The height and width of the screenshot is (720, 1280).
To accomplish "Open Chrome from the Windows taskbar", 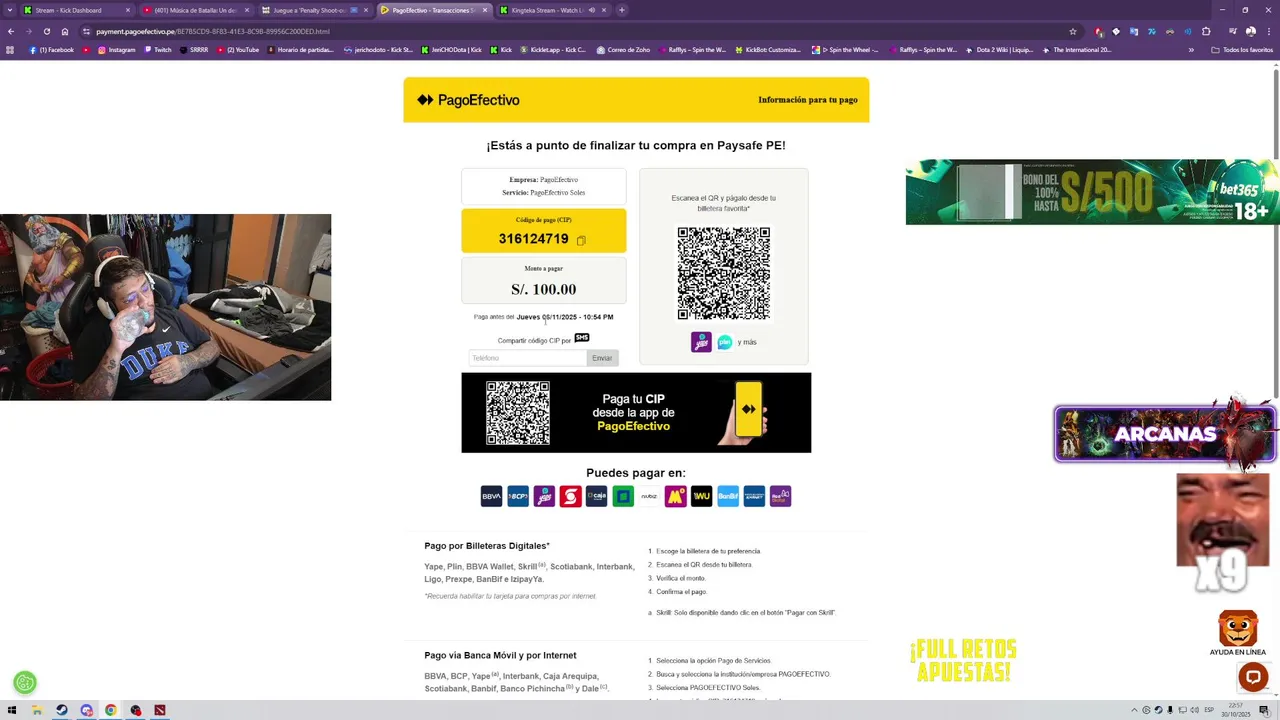I will [111, 710].
